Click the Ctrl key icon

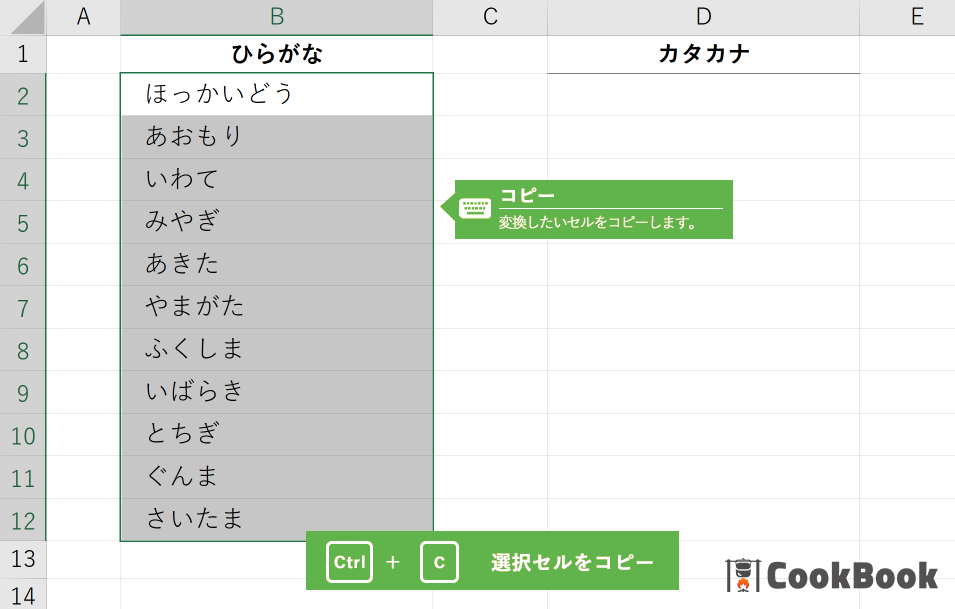[x=349, y=561]
